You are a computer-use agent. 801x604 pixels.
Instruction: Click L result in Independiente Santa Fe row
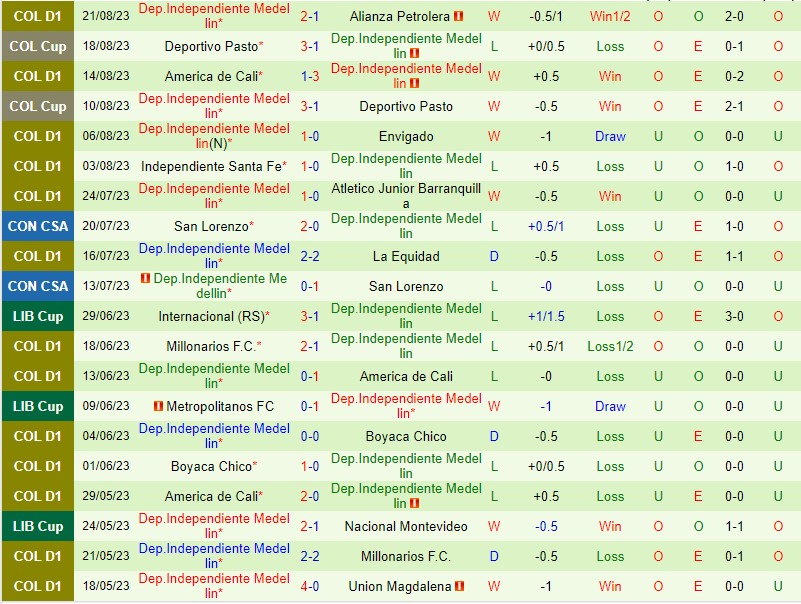pos(494,167)
